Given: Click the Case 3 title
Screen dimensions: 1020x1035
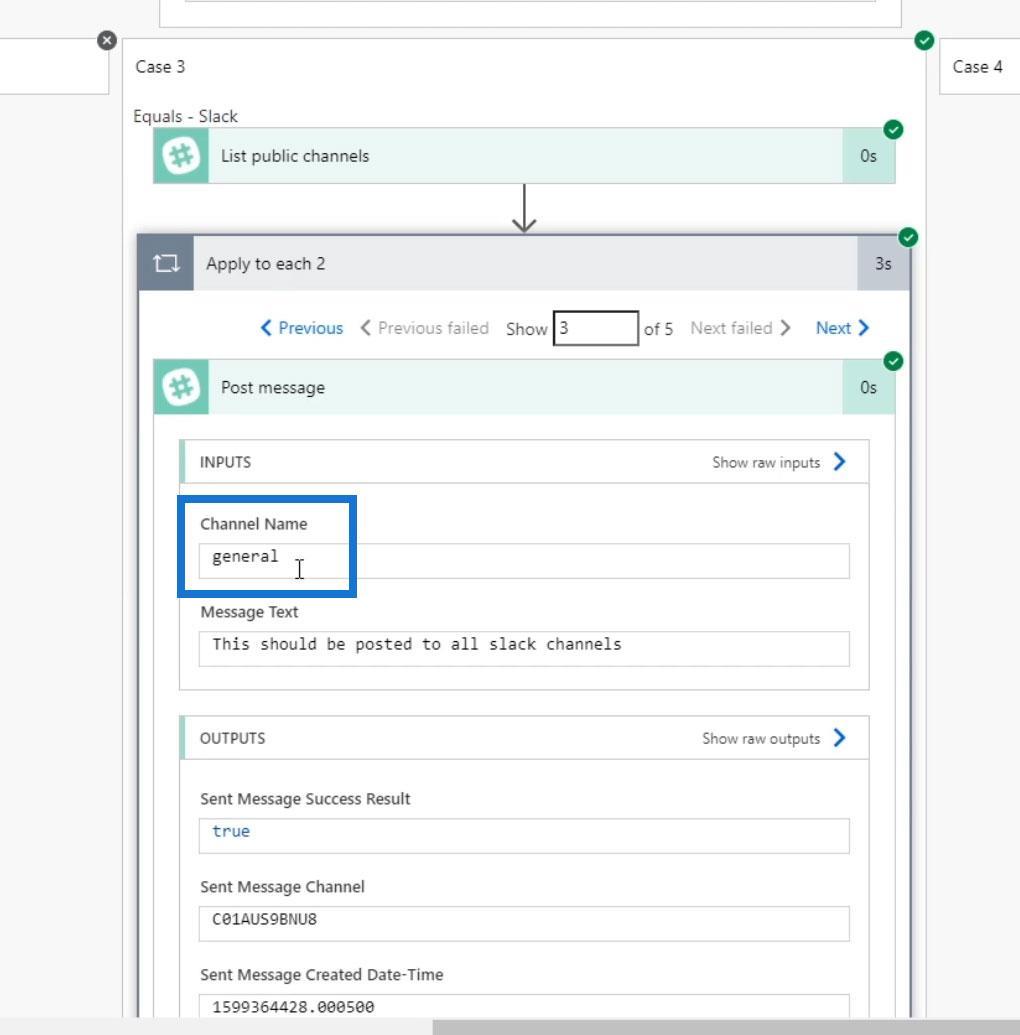Looking at the screenshot, I should pyautogui.click(x=160, y=67).
